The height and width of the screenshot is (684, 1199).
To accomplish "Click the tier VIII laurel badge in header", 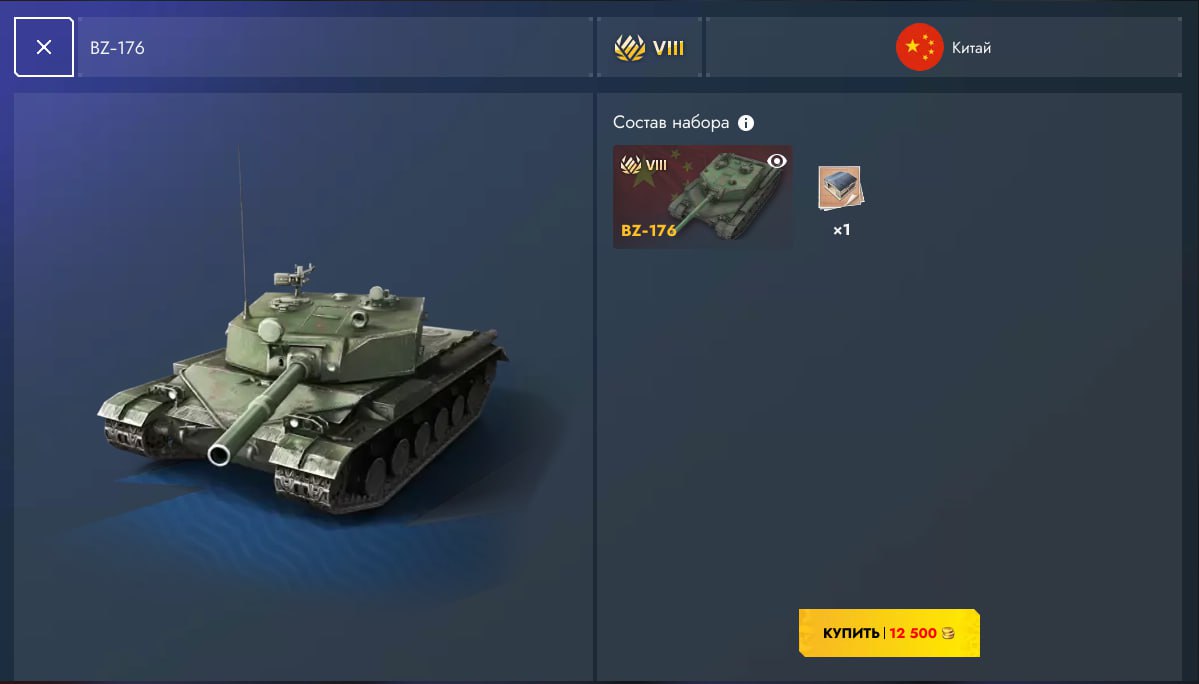I will point(629,47).
